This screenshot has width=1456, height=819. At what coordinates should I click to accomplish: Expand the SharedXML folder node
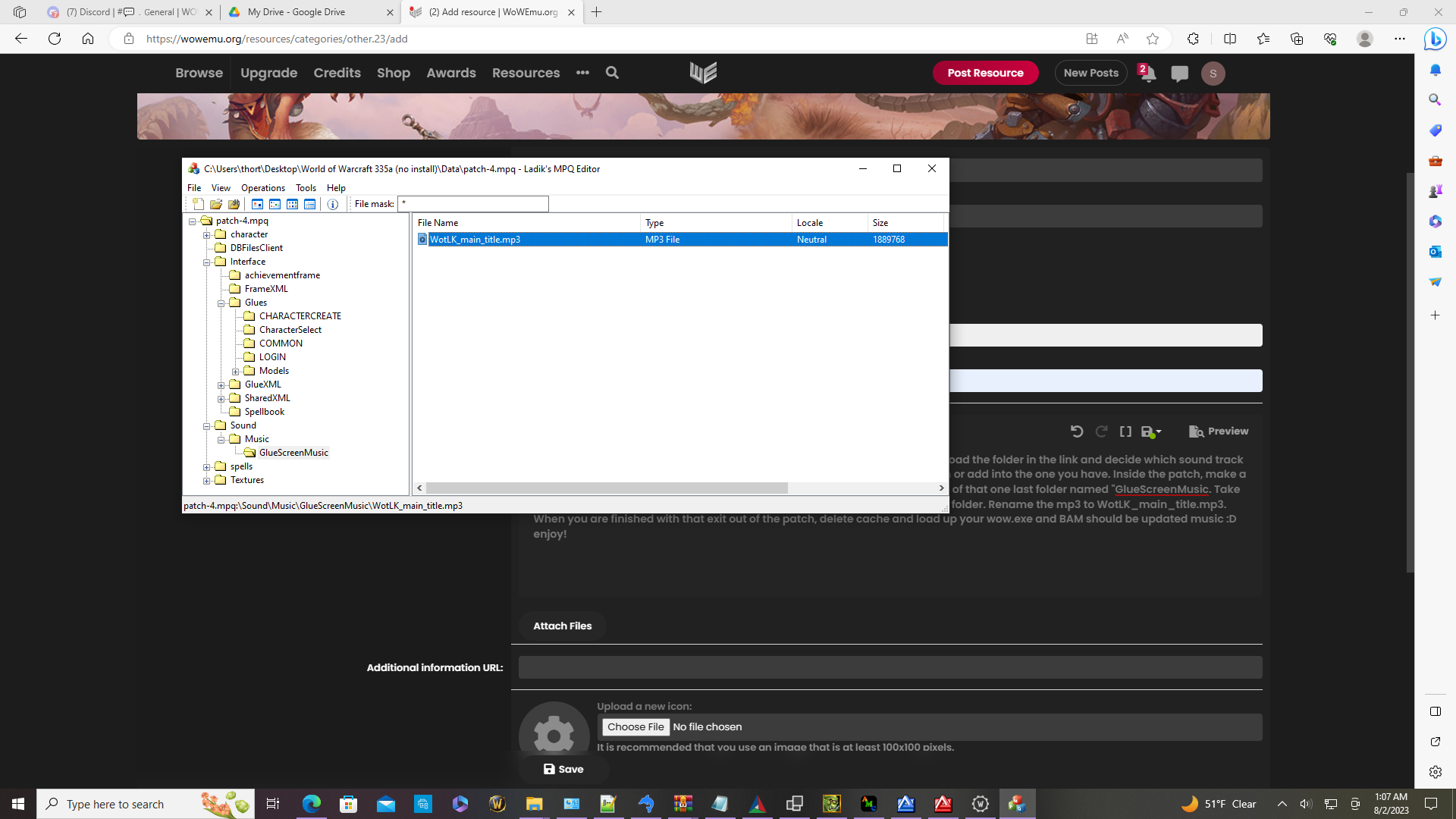tap(221, 399)
